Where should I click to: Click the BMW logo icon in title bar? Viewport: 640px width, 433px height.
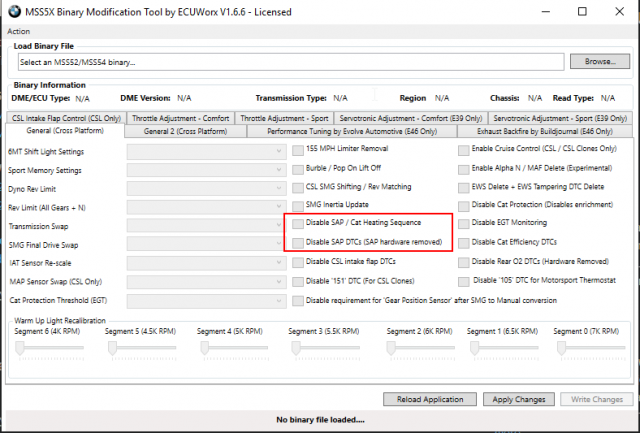coord(14,12)
